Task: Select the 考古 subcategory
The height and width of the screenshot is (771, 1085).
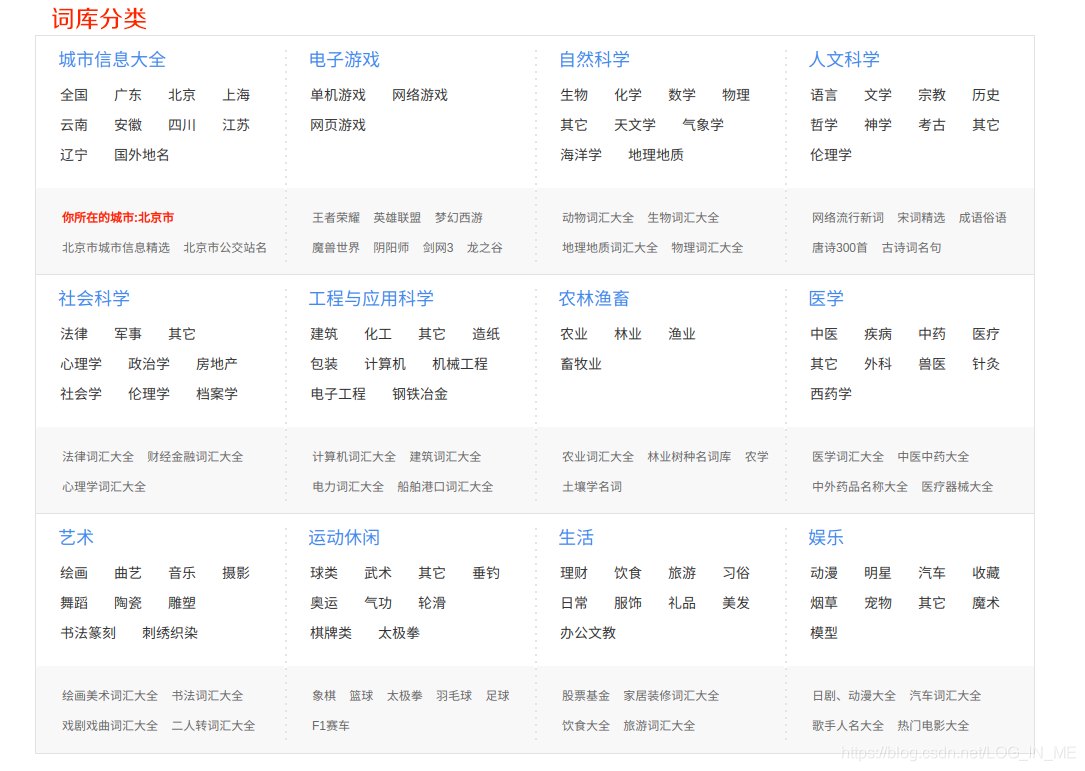Action: point(931,125)
